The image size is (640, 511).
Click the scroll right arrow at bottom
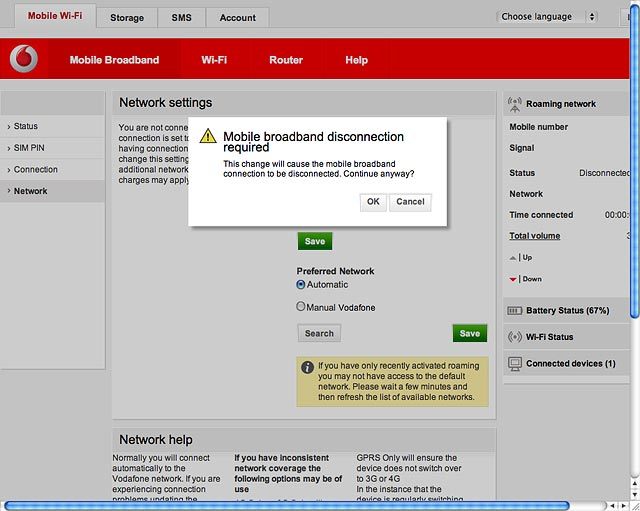pos(623,506)
